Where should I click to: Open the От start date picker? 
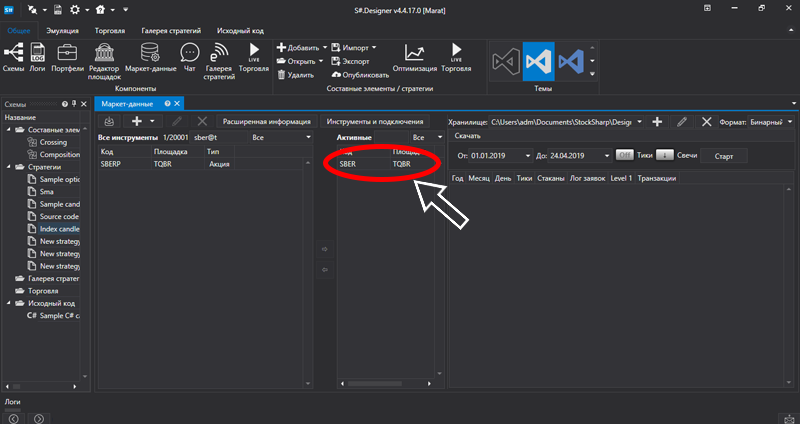tap(527, 156)
